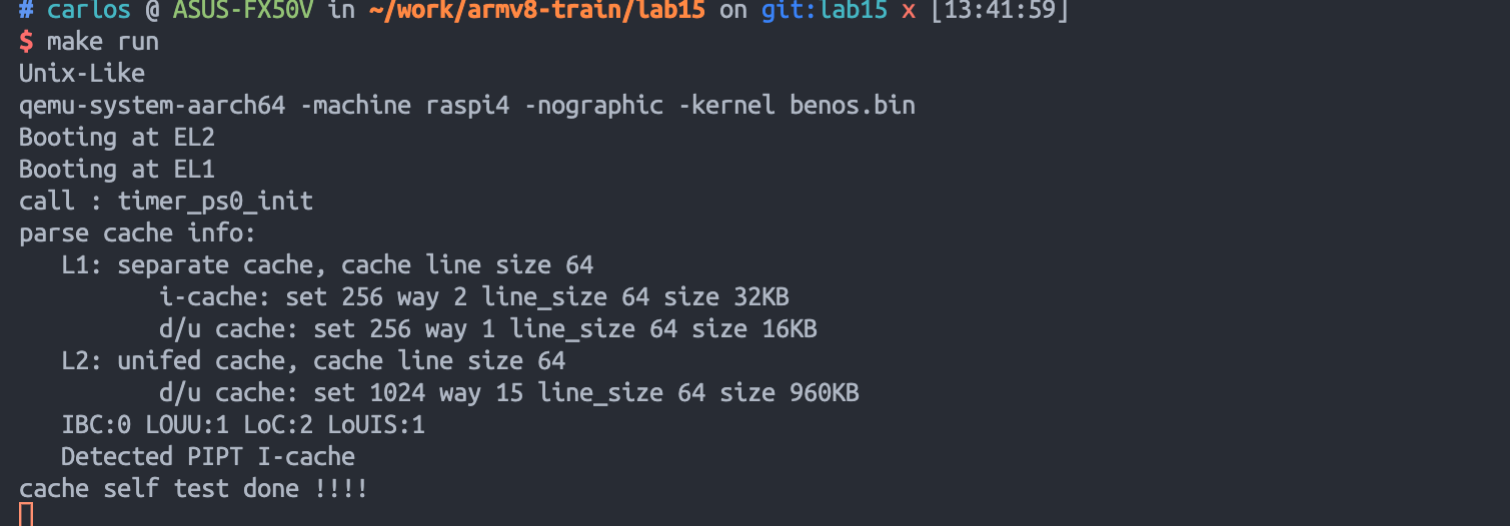The height and width of the screenshot is (526, 1510).
Task: Click the "IBC:0 LOUU:1 LoC:2 LoUIS:1" line
Action: (243, 425)
